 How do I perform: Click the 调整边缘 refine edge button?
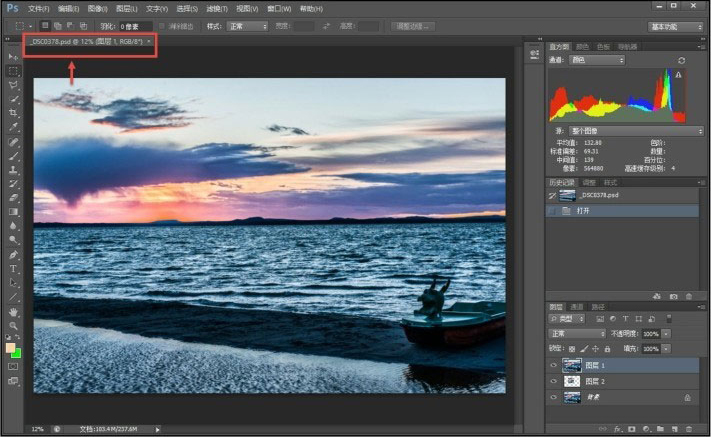414,26
